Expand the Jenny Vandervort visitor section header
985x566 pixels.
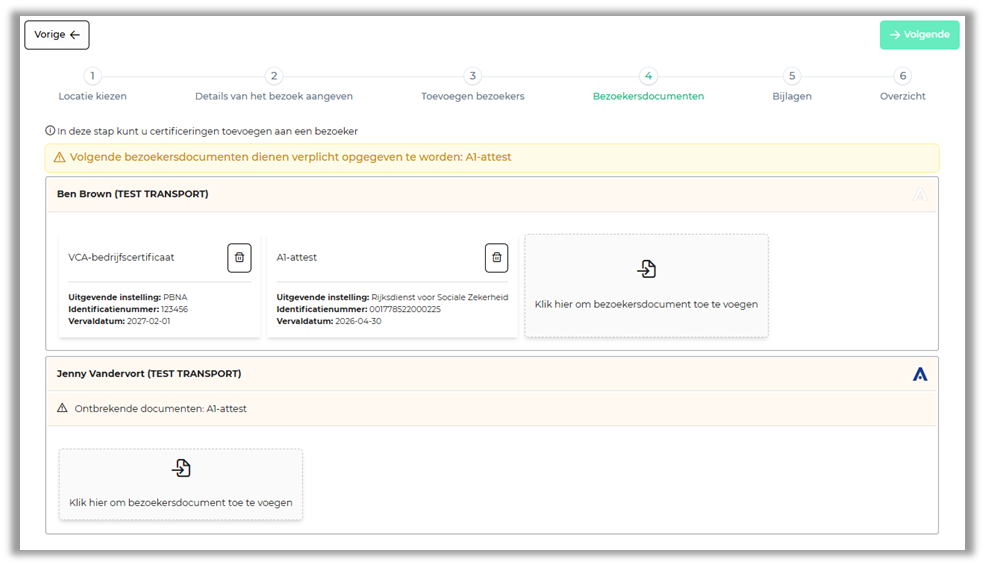(400, 374)
